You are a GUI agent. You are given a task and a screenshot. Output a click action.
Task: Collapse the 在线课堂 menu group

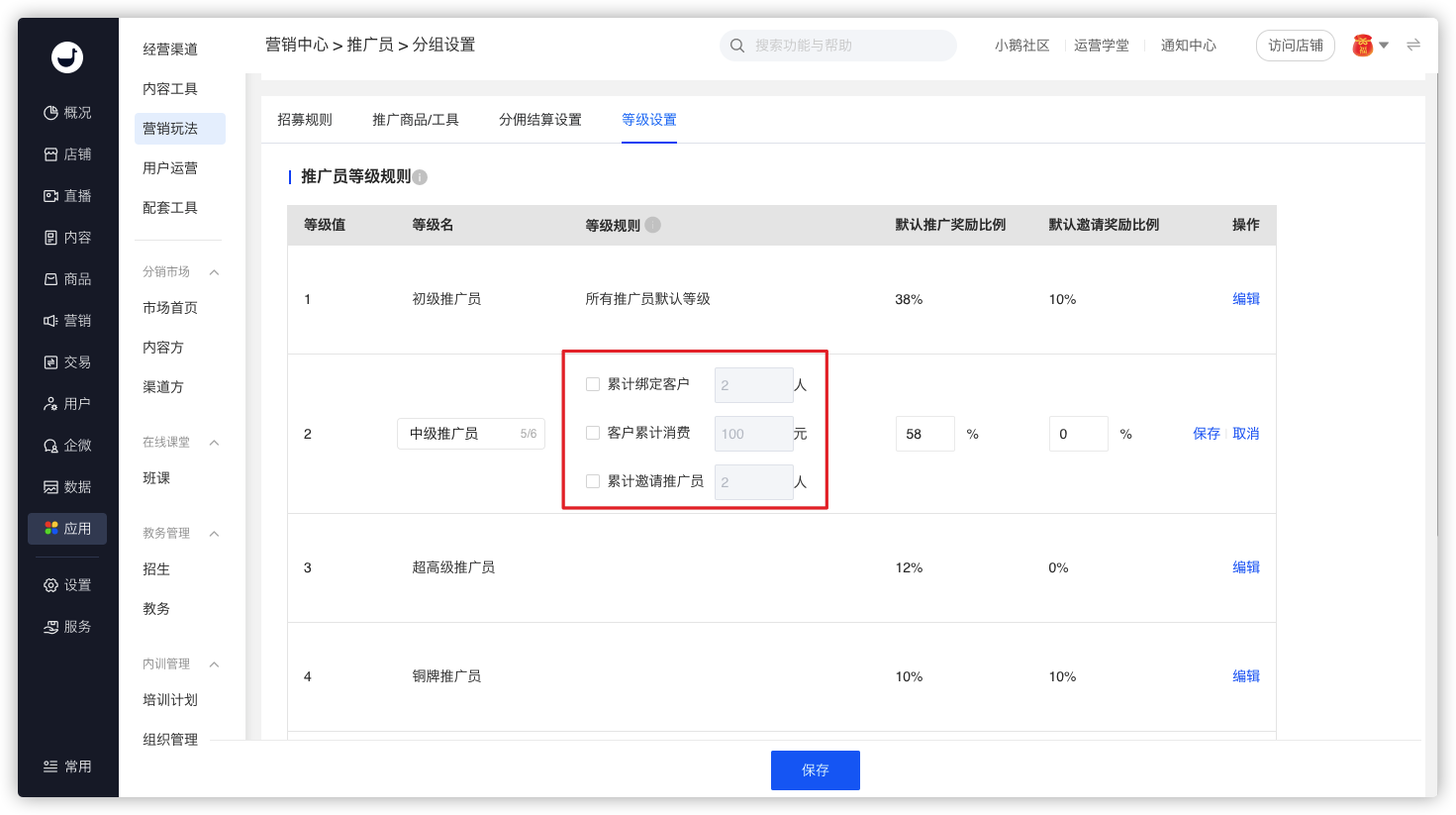(x=214, y=443)
